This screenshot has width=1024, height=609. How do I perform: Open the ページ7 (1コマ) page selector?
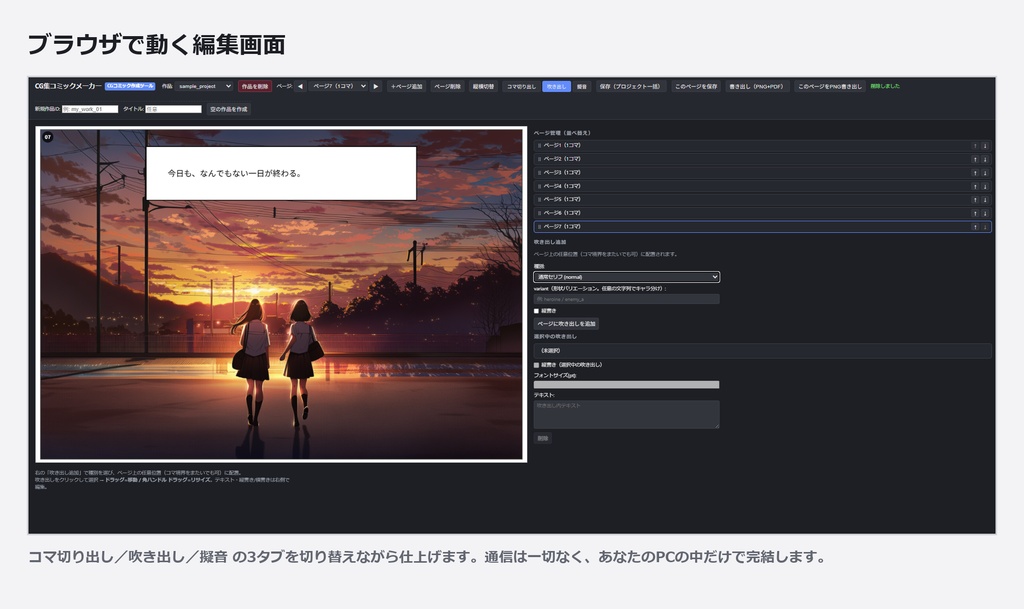tap(338, 86)
